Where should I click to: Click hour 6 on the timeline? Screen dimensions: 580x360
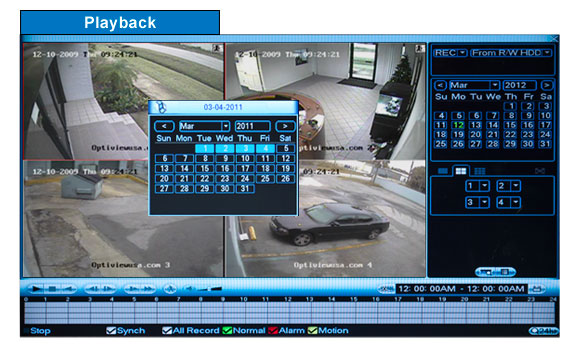156,299
